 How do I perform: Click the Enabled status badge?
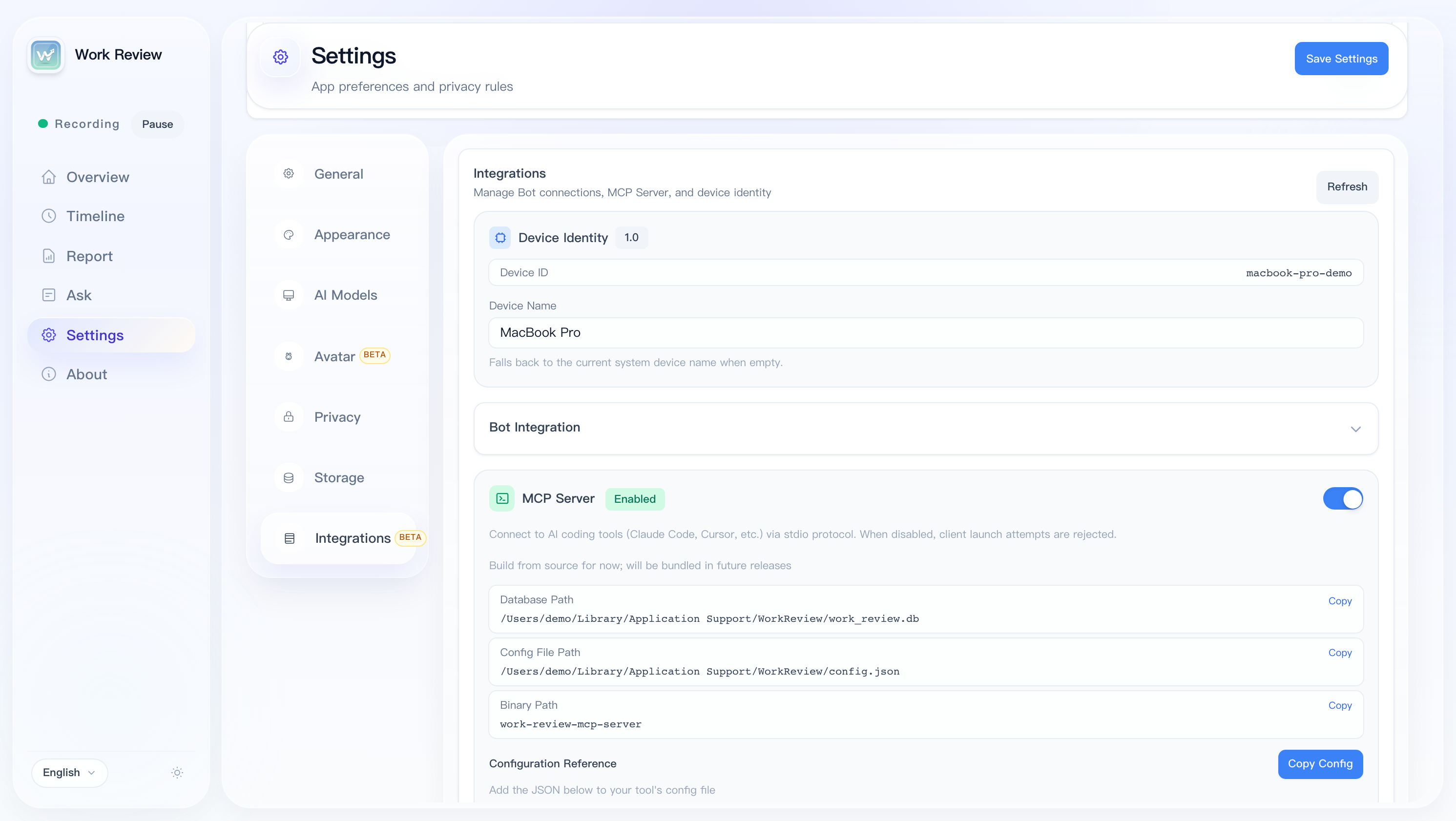tap(635, 499)
